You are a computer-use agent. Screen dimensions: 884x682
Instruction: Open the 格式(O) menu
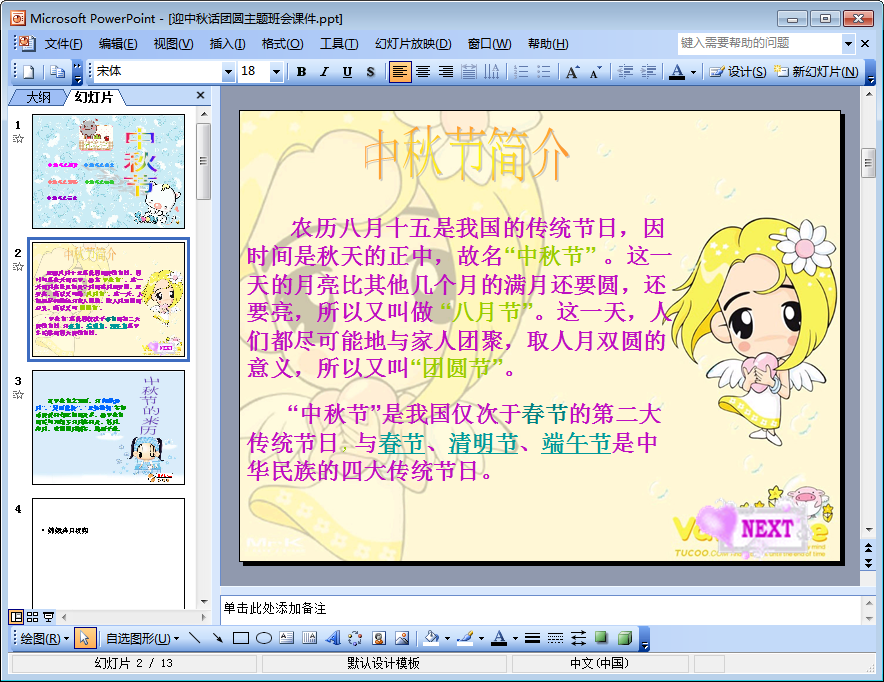pyautogui.click(x=282, y=44)
